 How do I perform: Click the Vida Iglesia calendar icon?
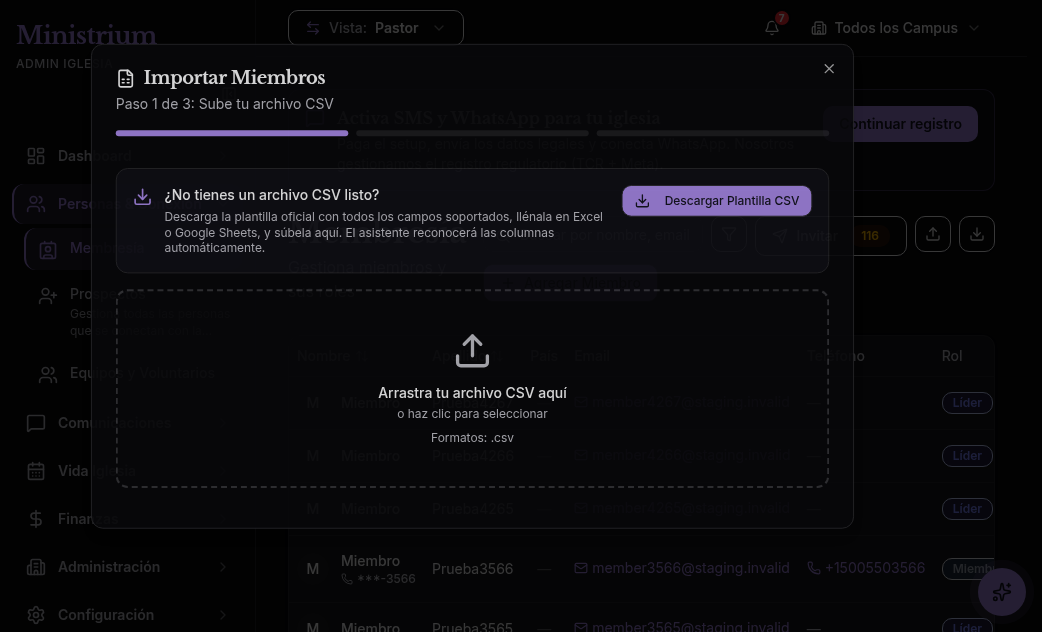36,471
